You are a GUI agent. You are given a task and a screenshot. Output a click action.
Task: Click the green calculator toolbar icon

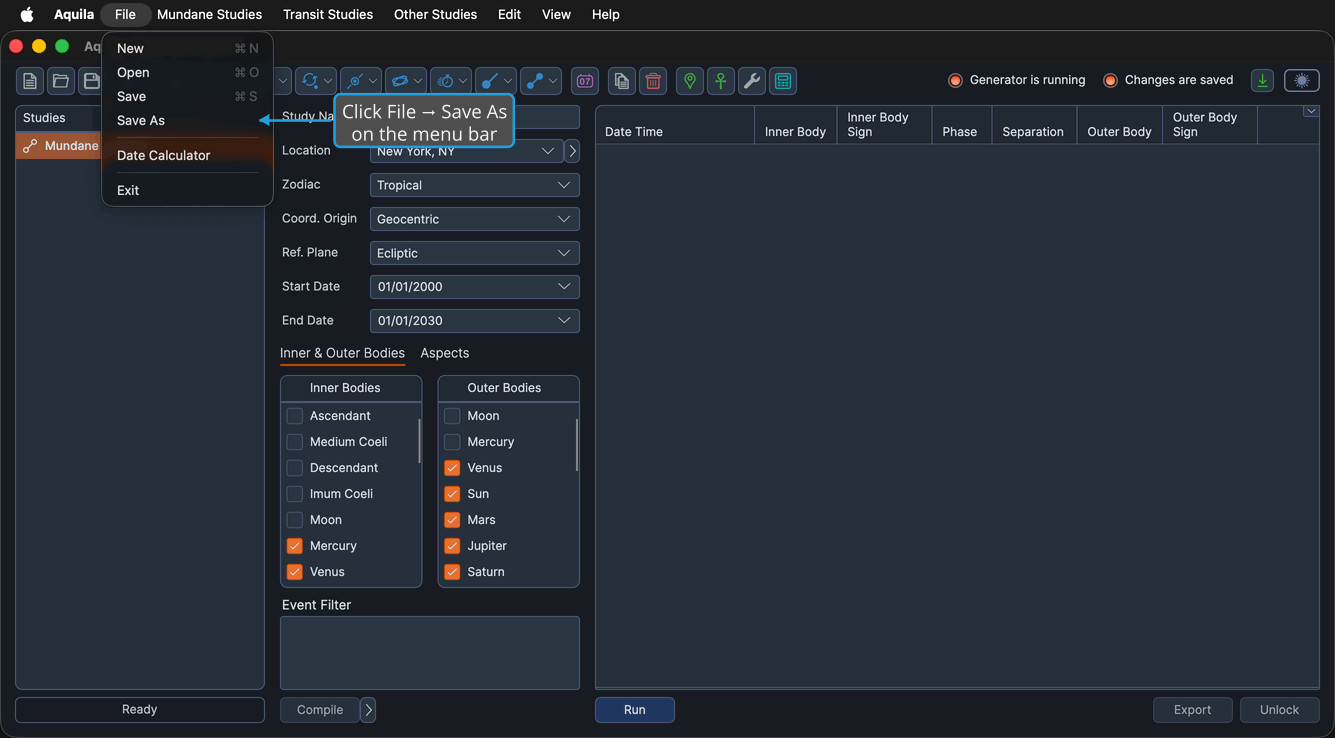tap(783, 81)
